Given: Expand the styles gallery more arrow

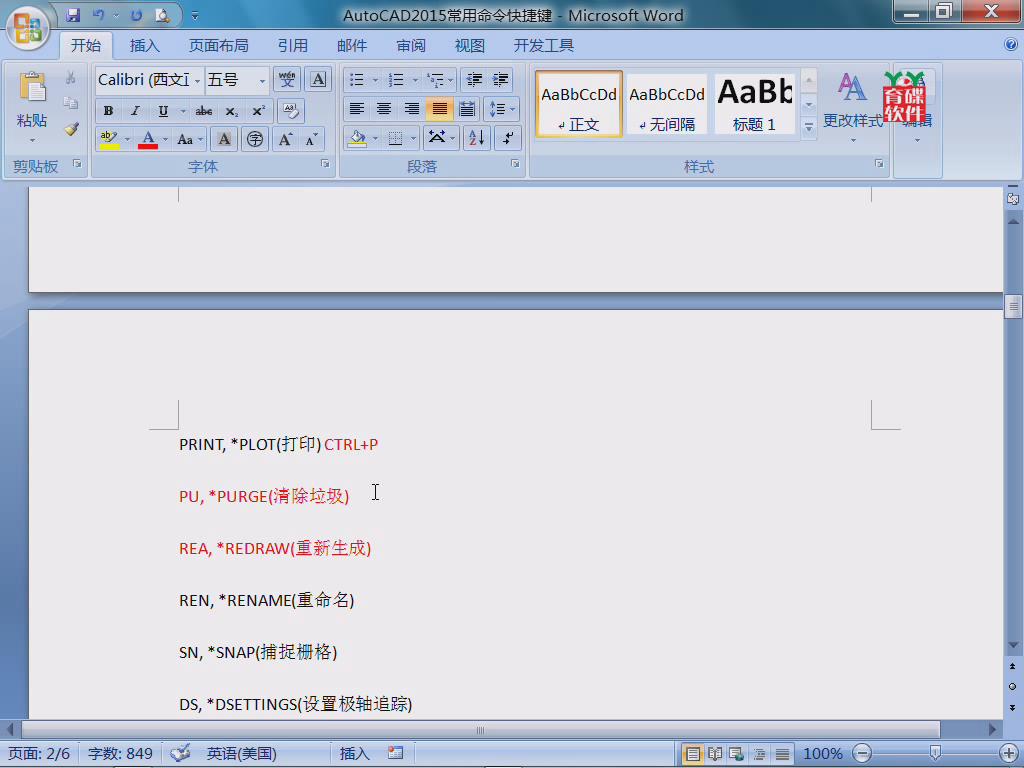Looking at the screenshot, I should tap(808, 127).
